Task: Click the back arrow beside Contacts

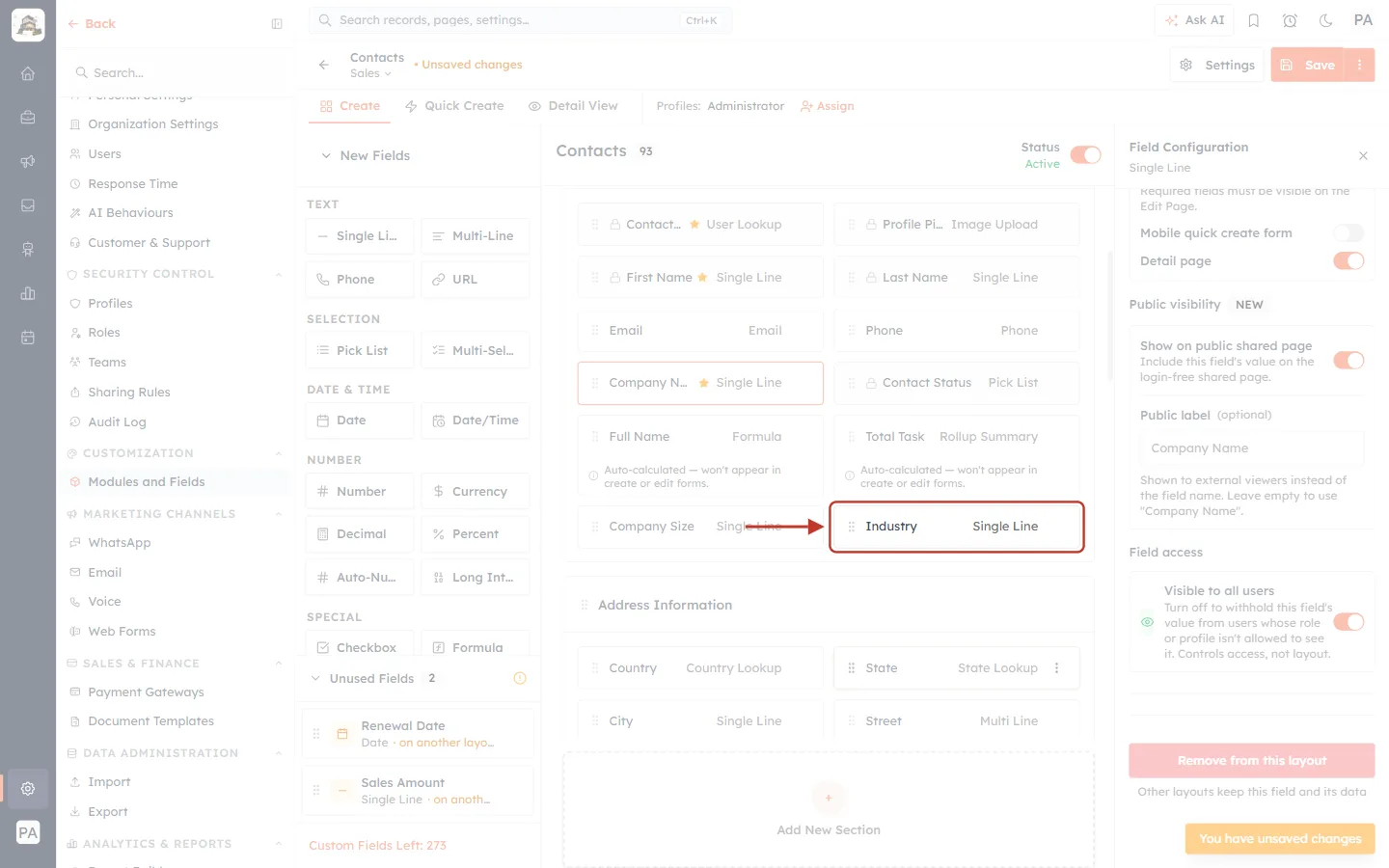Action: [324, 65]
